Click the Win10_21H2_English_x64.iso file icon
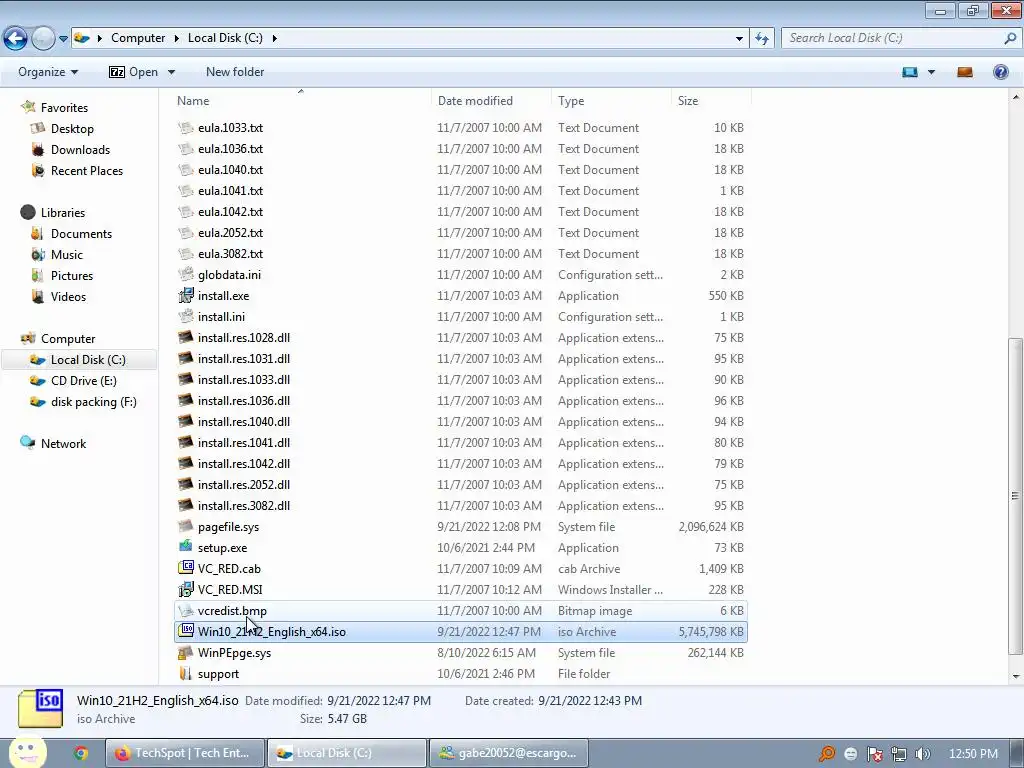Image resolution: width=1024 pixels, height=768 pixels. pos(186,631)
